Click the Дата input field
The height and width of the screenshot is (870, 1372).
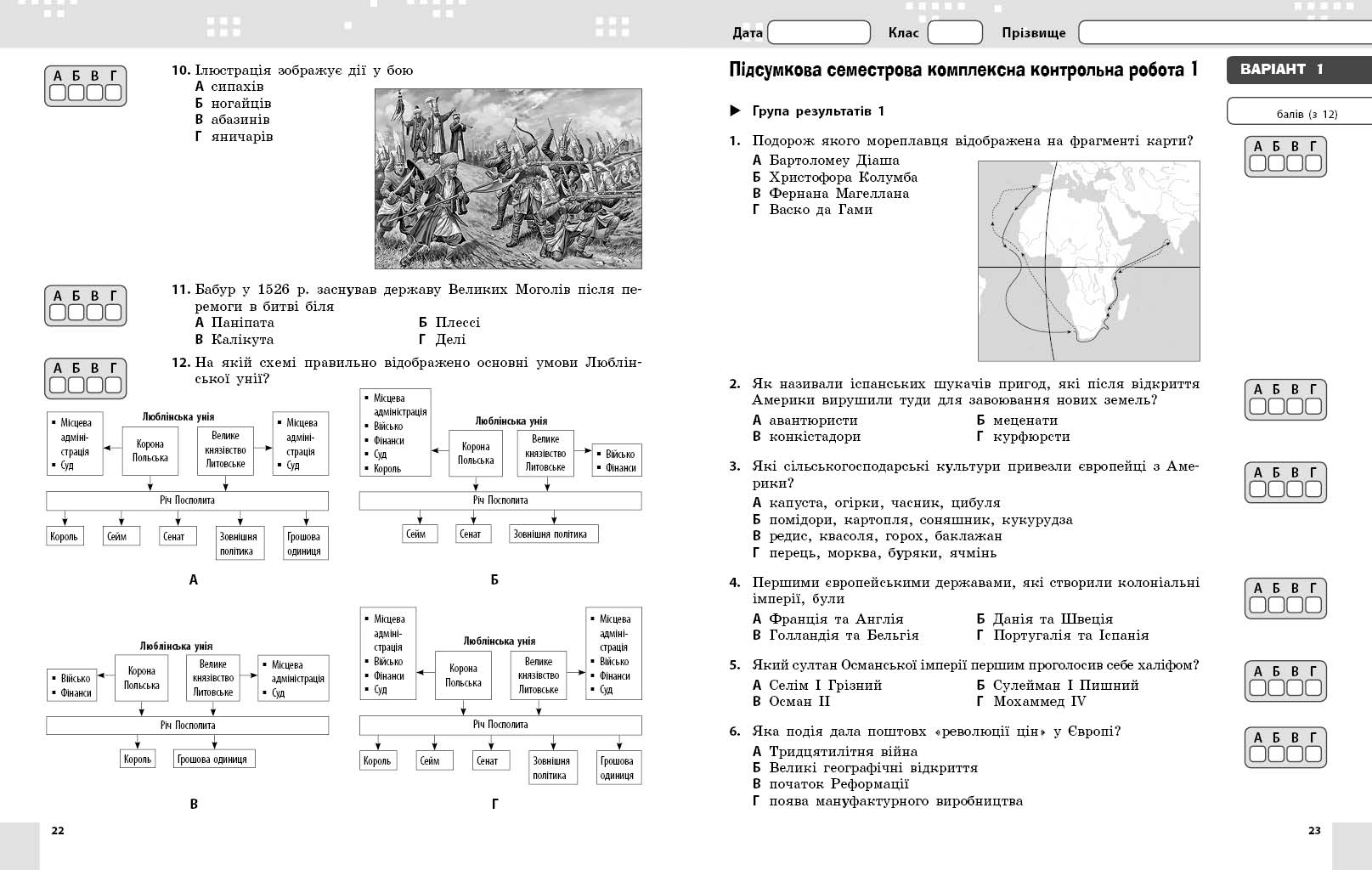point(818,33)
